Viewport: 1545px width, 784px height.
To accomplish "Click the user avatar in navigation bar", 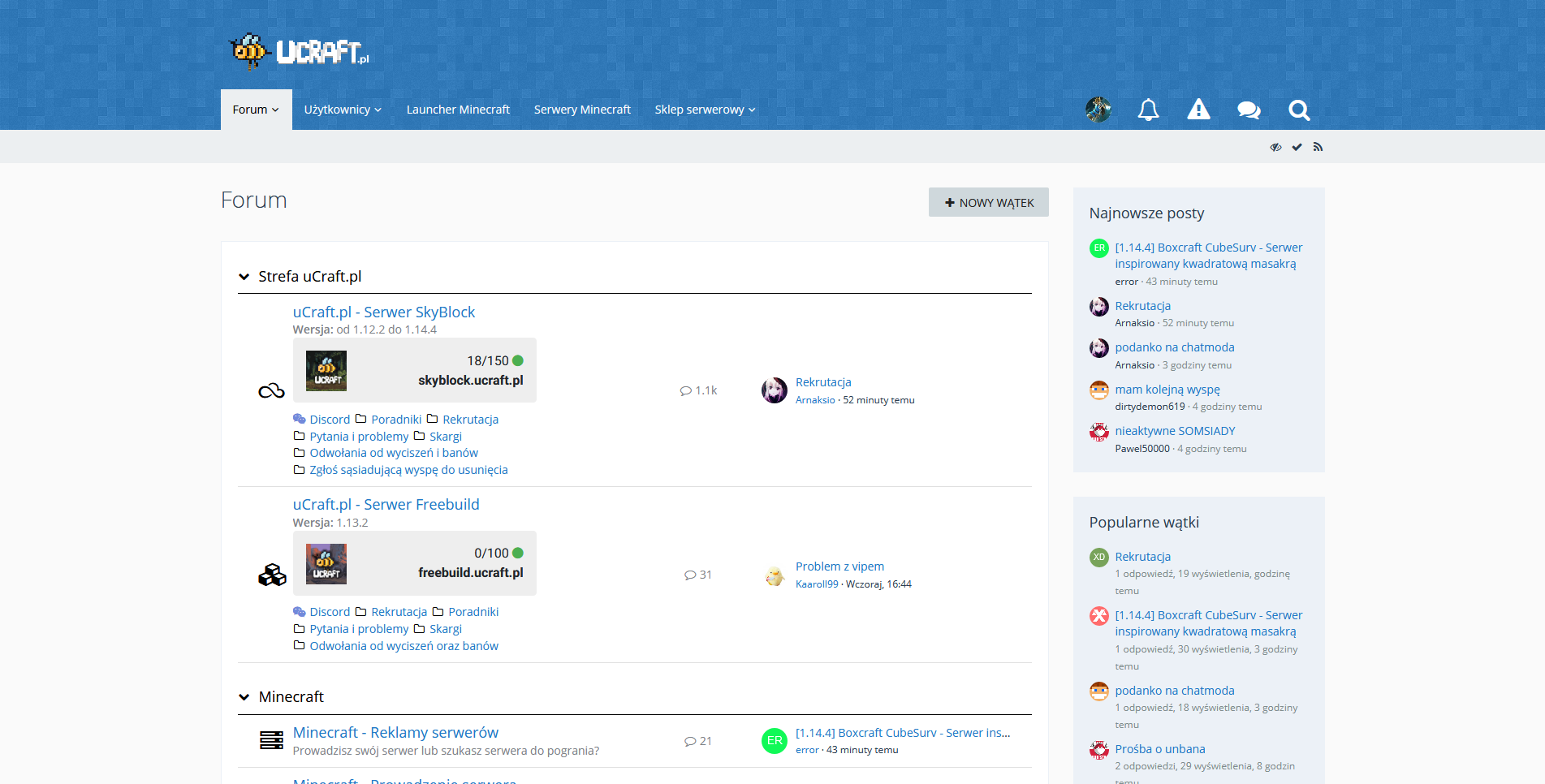I will tap(1098, 110).
